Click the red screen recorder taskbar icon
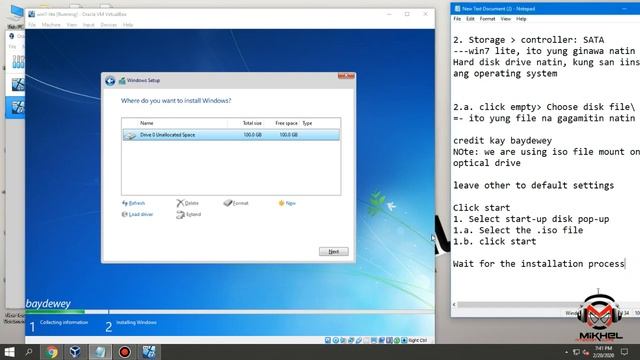This screenshot has height=360, width=640. click(x=124, y=352)
